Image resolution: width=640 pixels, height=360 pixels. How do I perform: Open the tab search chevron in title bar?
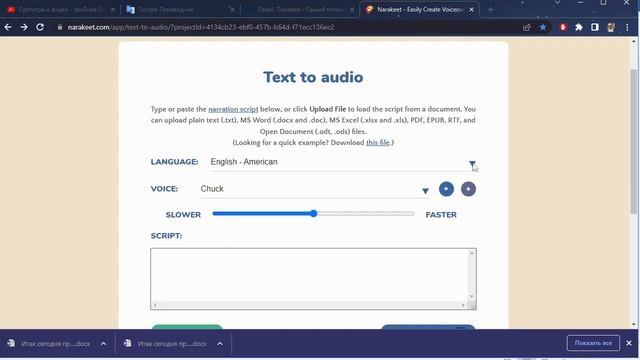click(x=557, y=2)
